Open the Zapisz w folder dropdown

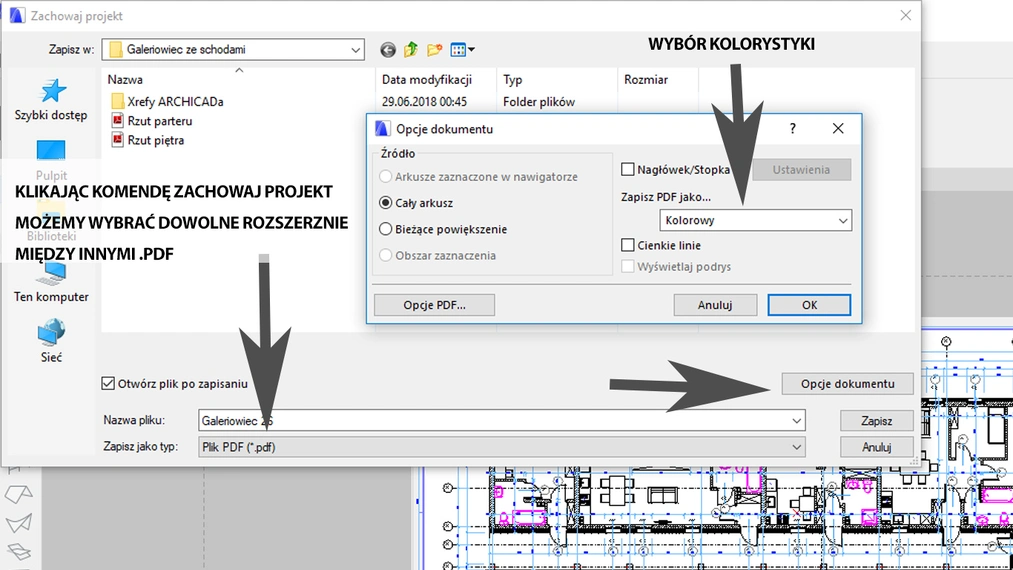(x=234, y=49)
